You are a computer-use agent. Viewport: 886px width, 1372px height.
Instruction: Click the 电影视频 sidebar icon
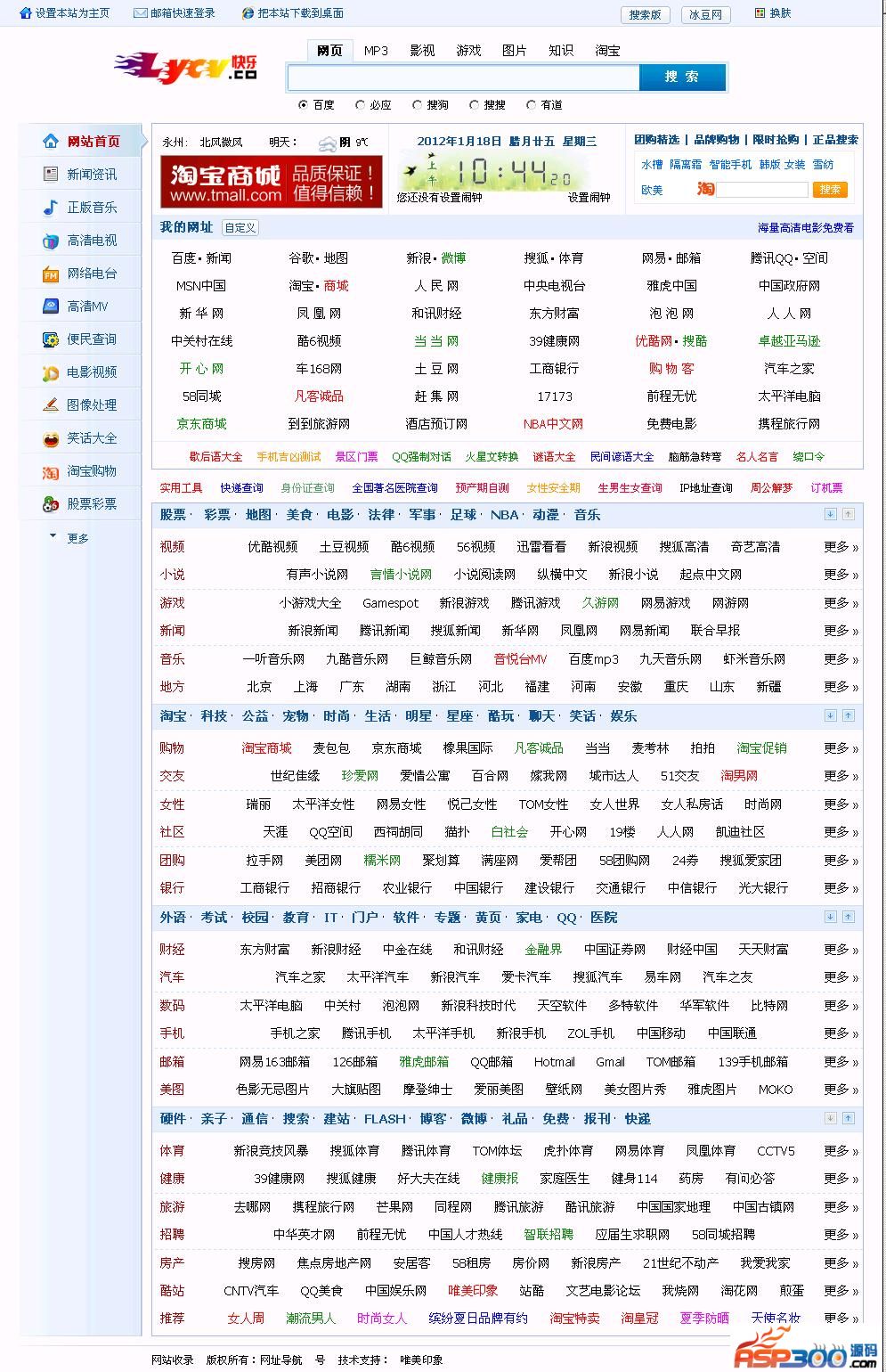pos(51,372)
